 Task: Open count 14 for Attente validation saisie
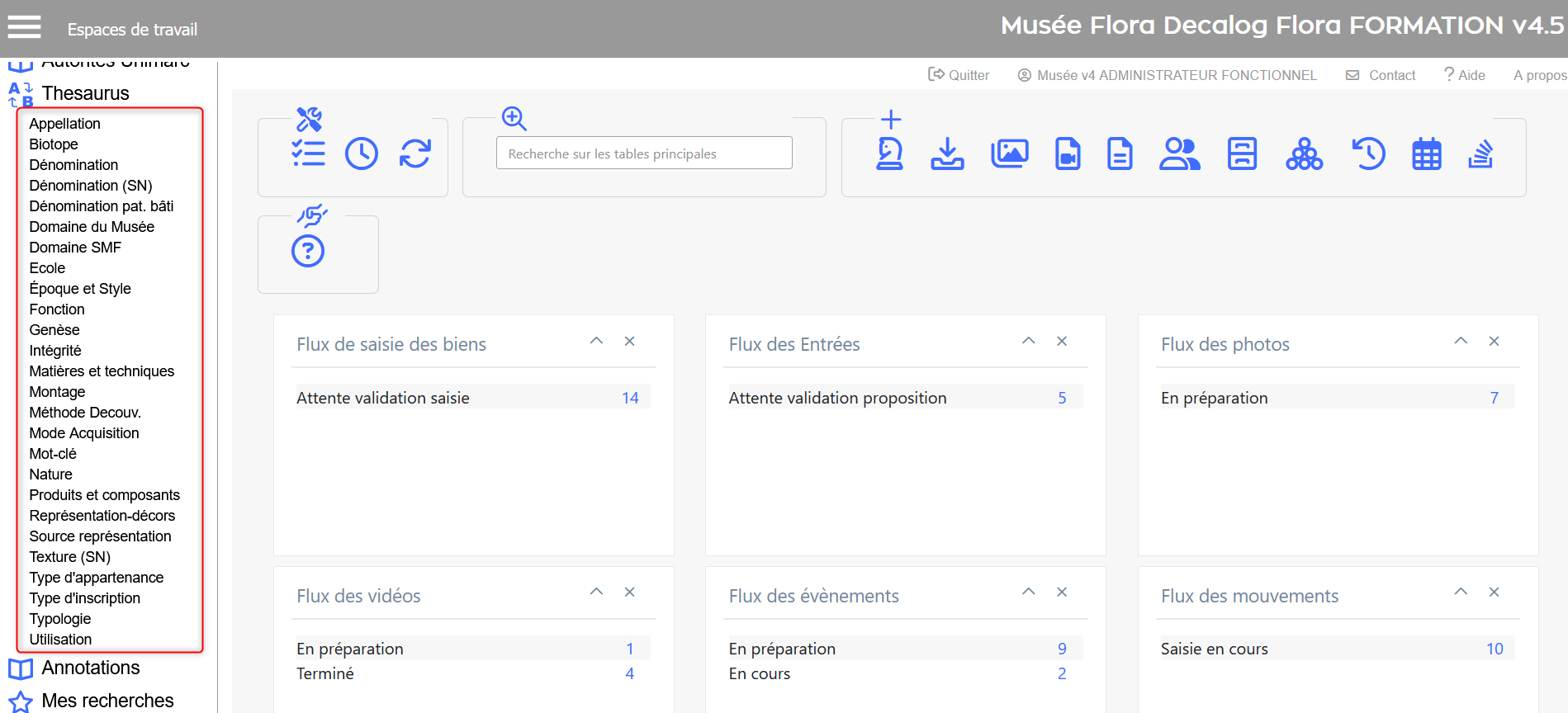click(x=630, y=398)
